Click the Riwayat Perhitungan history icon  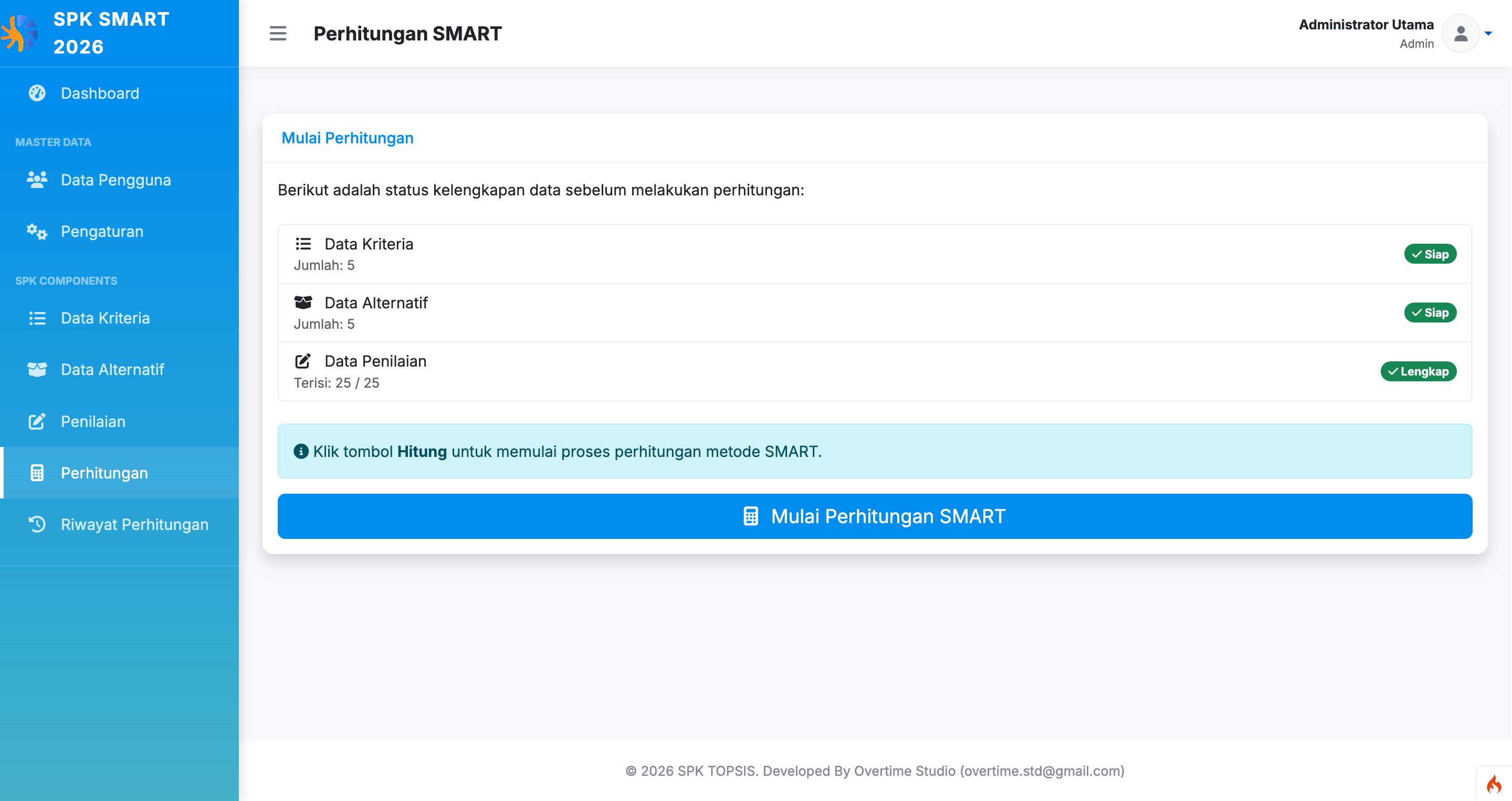pos(37,524)
